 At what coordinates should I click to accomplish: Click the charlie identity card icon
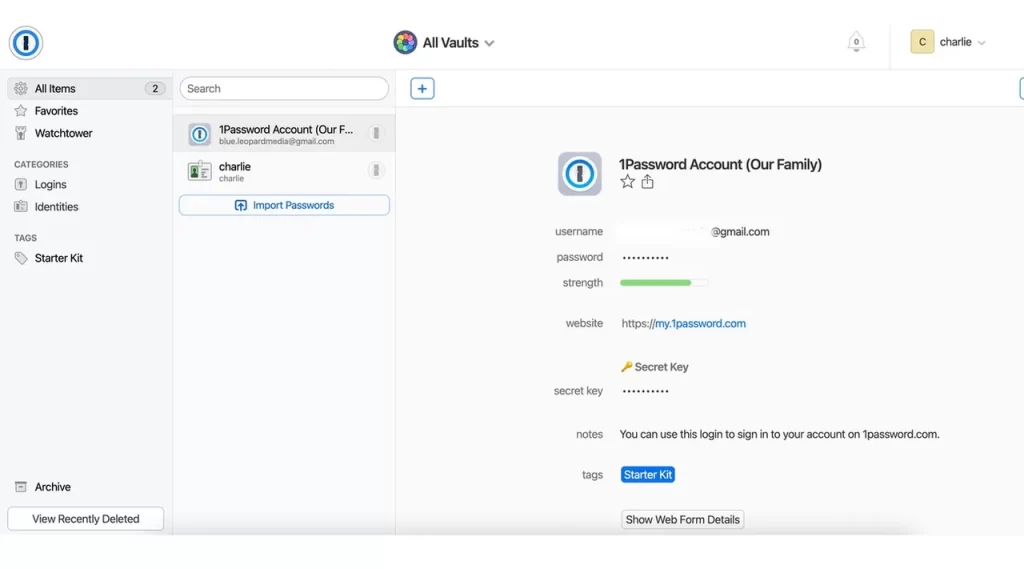(199, 171)
